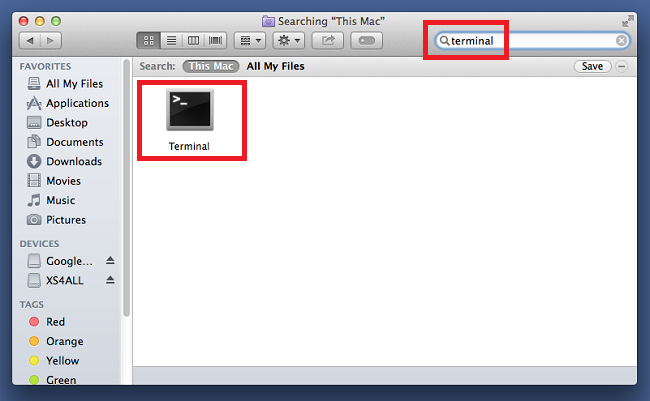The image size is (650, 401).
Task: Open the Action gear dropdown menu
Action: coord(288,41)
